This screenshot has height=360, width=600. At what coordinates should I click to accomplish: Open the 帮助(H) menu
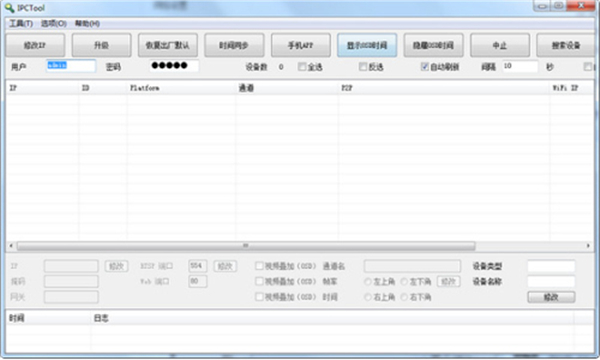(x=87, y=24)
